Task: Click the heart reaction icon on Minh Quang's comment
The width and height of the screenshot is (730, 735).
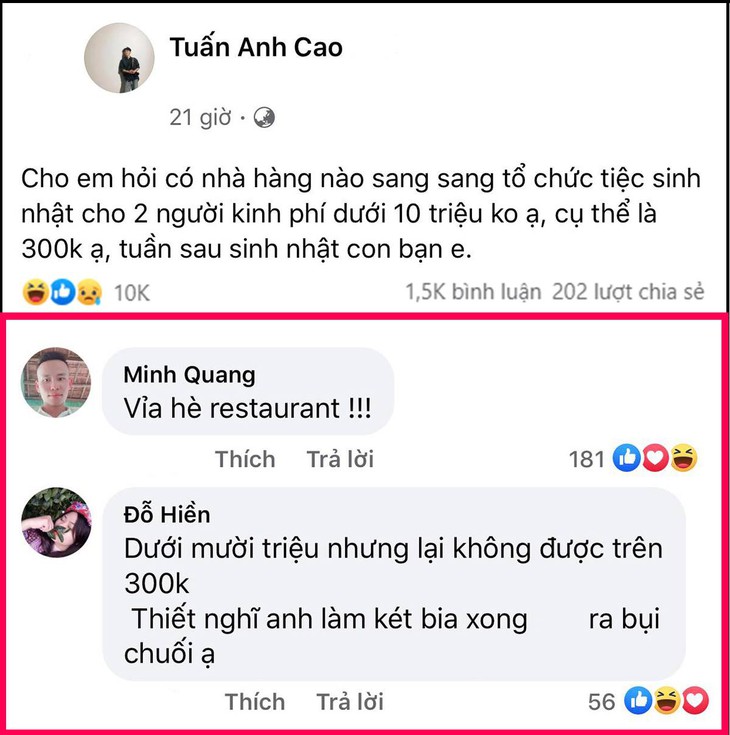Action: (x=655, y=458)
